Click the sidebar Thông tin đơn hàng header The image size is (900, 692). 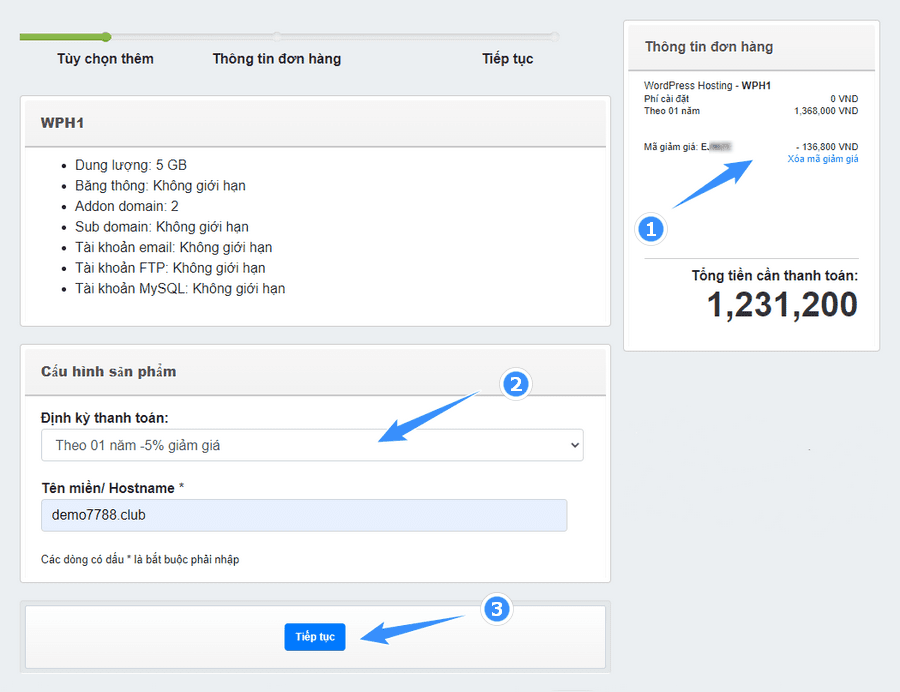709,47
